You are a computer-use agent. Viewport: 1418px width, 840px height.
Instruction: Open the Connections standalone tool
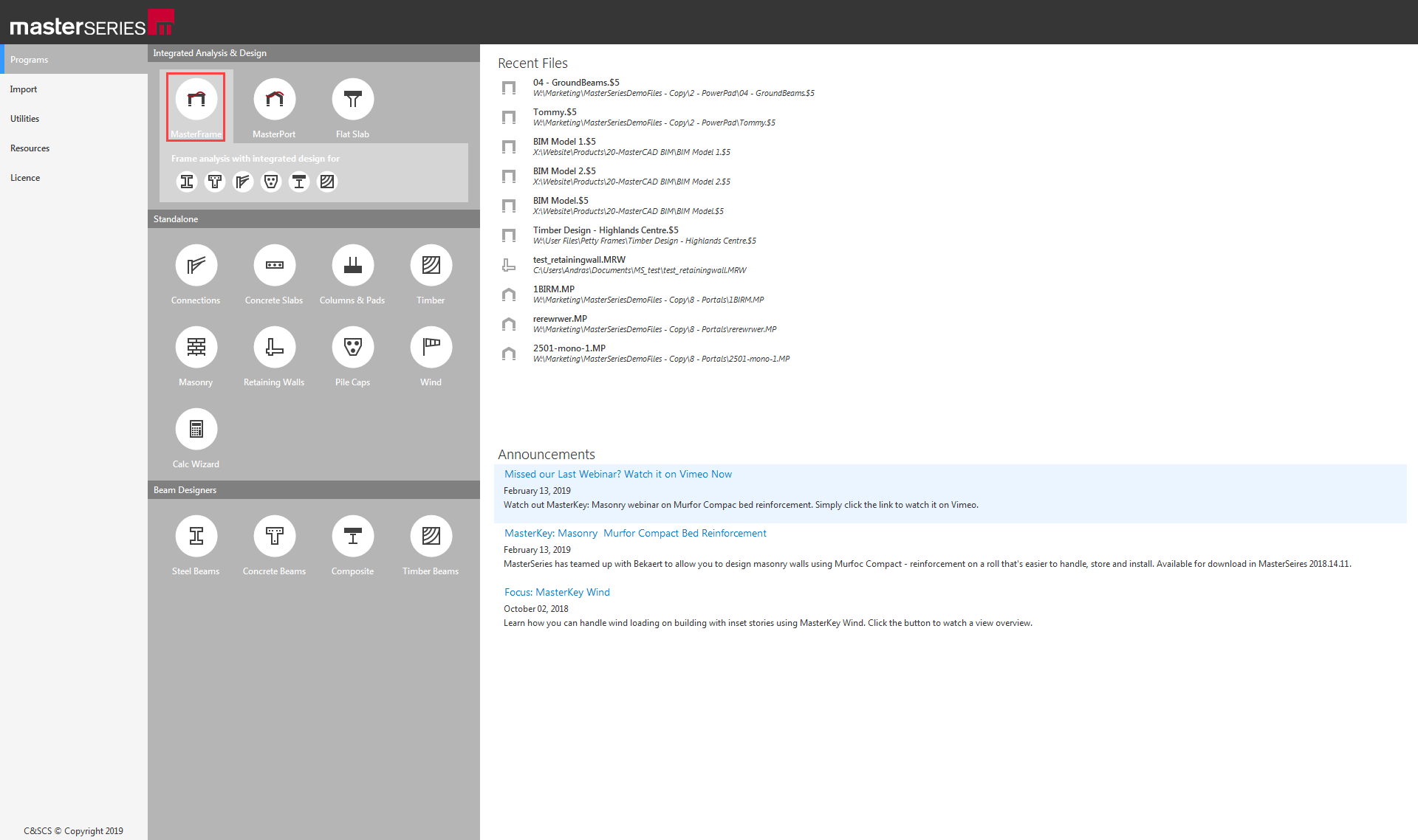[196, 266]
